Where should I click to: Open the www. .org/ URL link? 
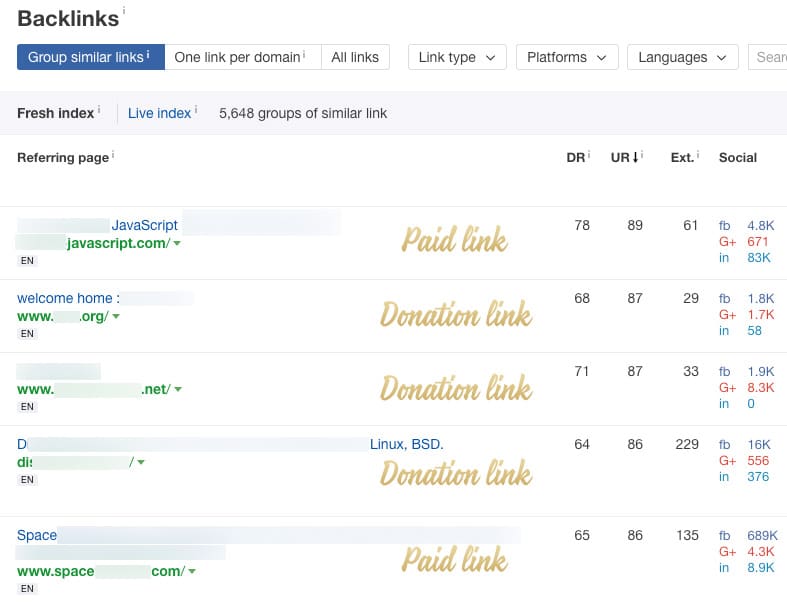(x=63, y=317)
